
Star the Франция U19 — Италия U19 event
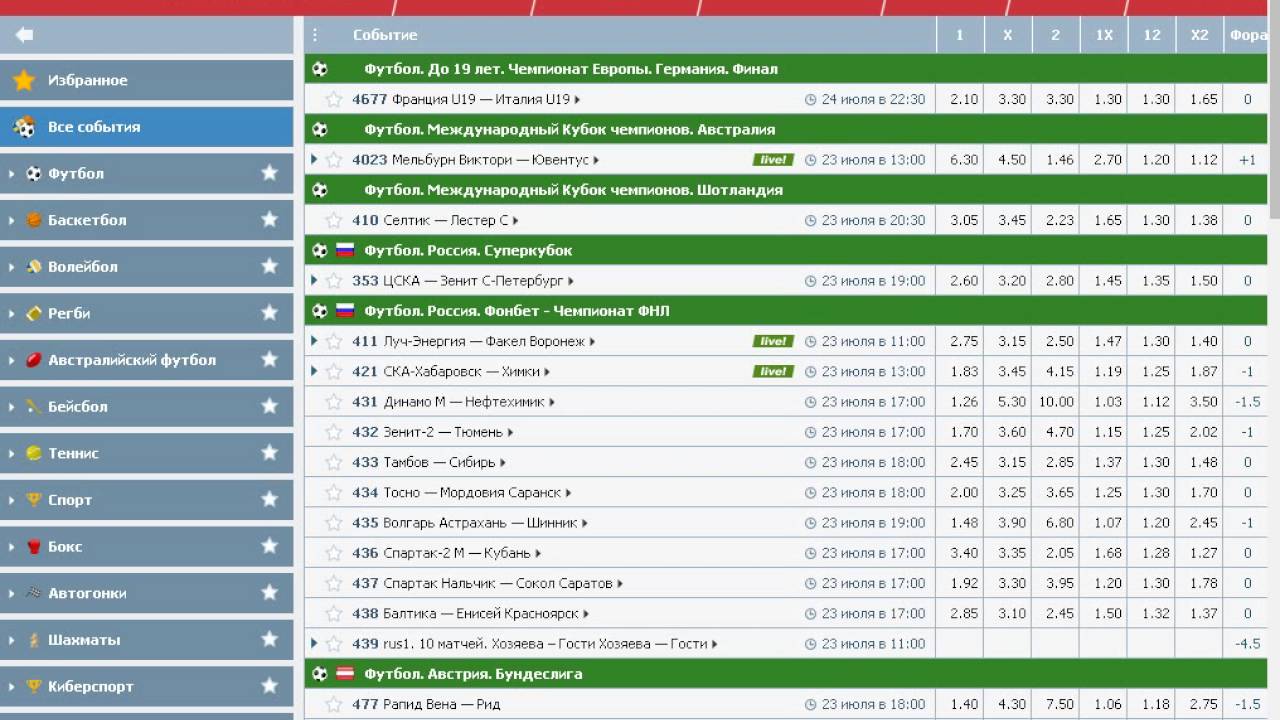[334, 99]
